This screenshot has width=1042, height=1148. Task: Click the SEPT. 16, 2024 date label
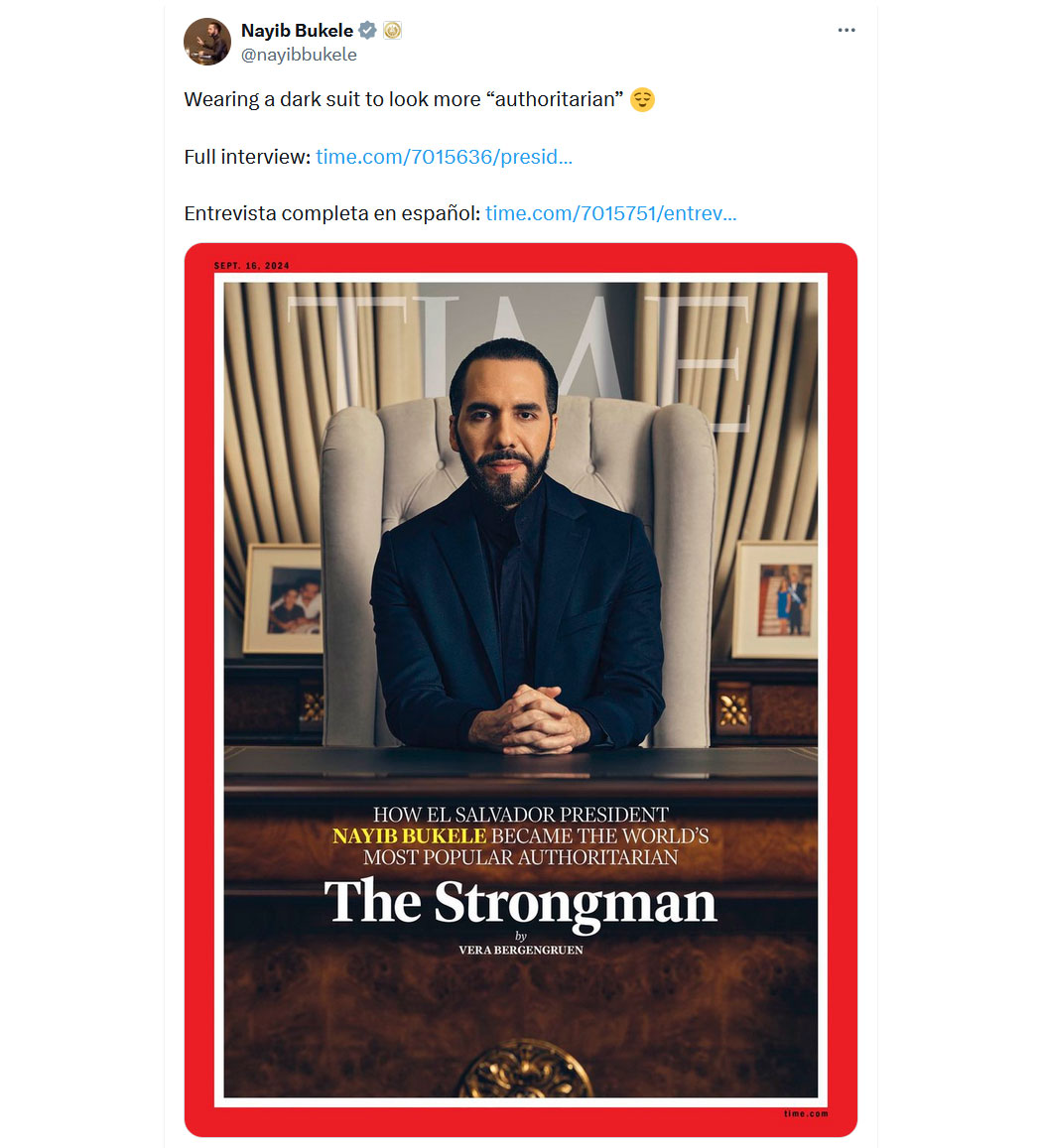(252, 266)
